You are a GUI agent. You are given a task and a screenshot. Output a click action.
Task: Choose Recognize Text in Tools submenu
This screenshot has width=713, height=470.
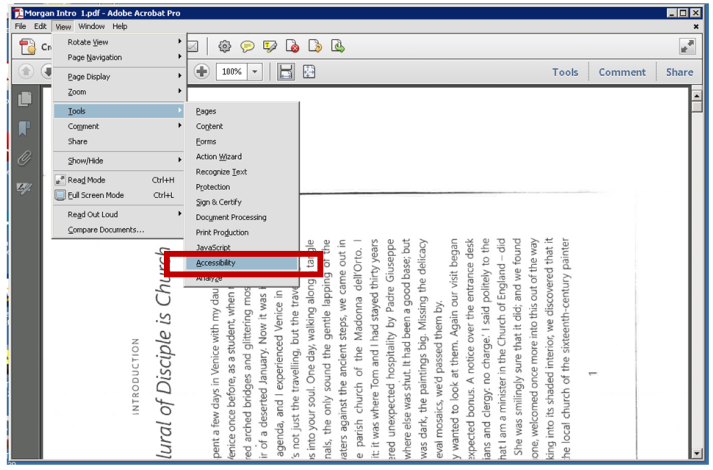click(x=222, y=172)
